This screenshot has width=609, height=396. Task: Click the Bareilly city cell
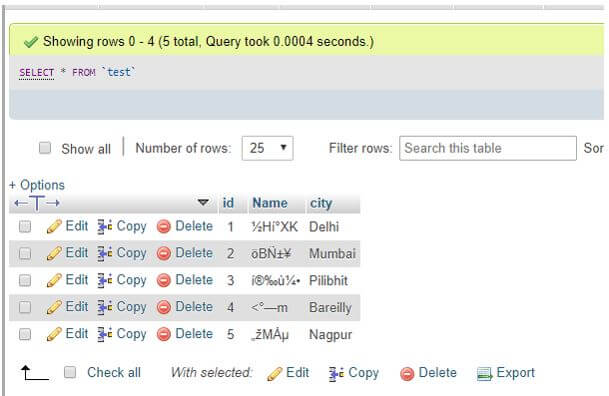click(331, 307)
